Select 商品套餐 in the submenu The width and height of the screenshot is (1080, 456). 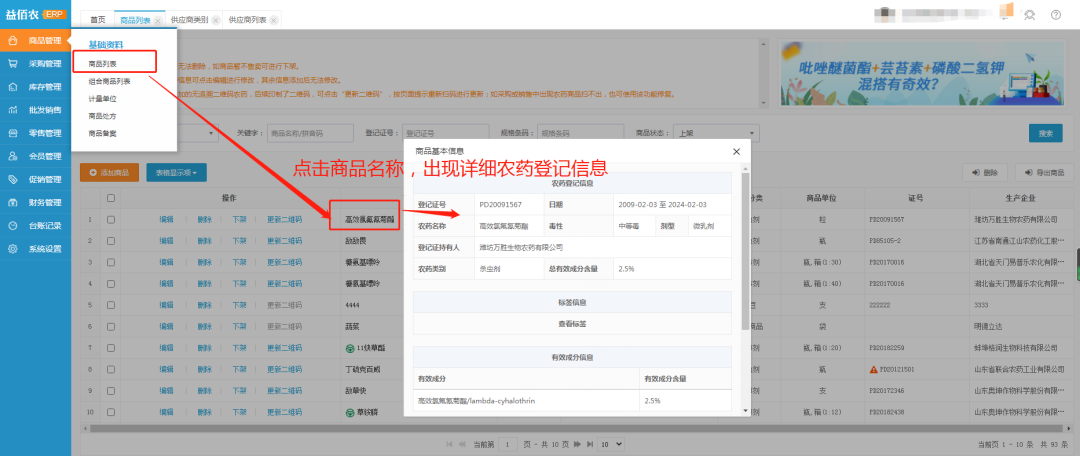click(x=103, y=133)
